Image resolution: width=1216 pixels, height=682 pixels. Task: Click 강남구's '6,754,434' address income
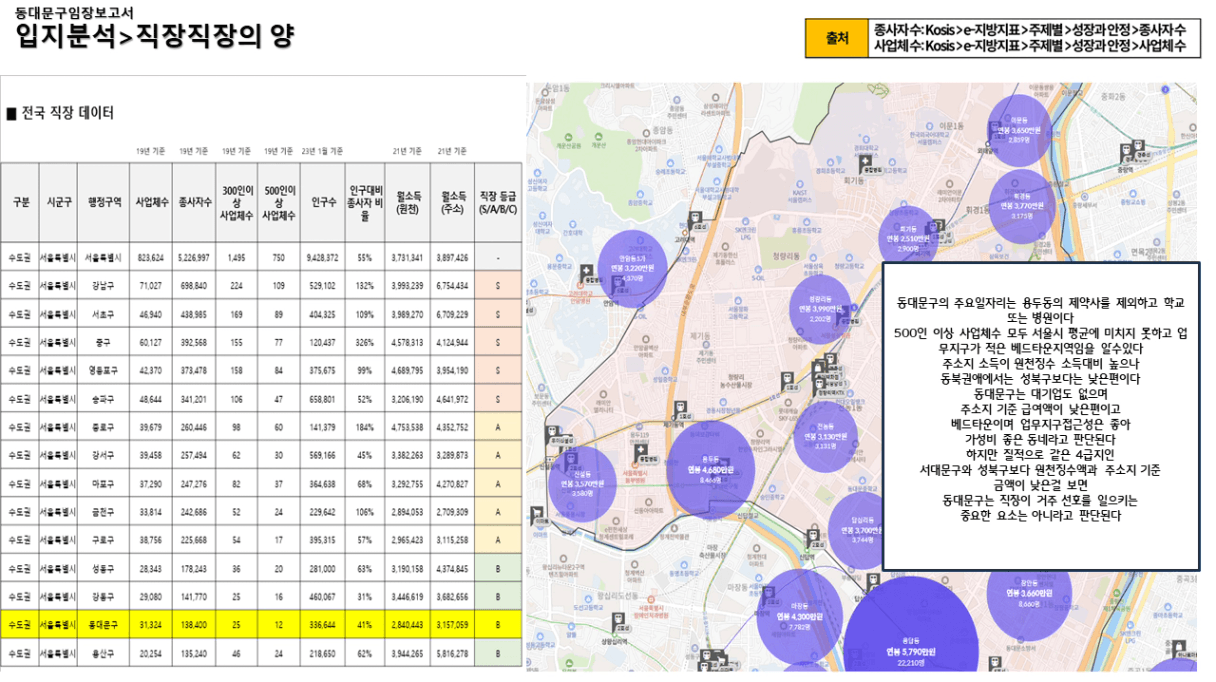[x=452, y=286]
